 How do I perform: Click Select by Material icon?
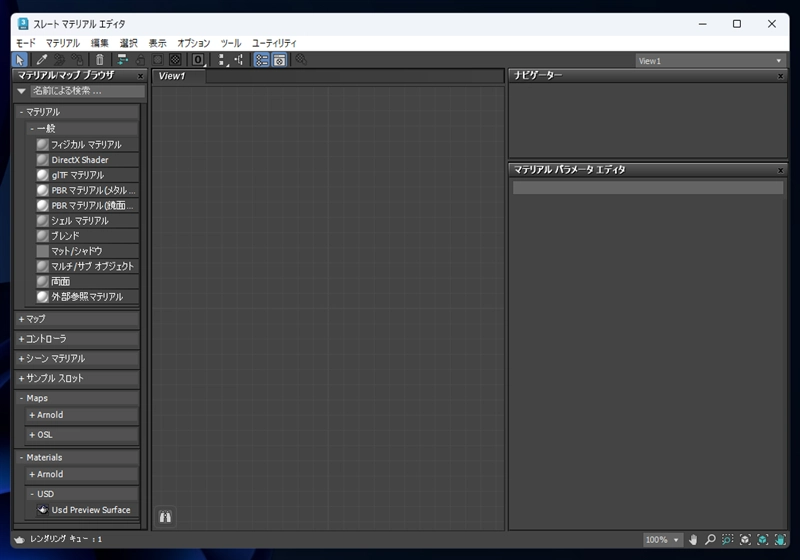pyautogui.click(x=301, y=60)
